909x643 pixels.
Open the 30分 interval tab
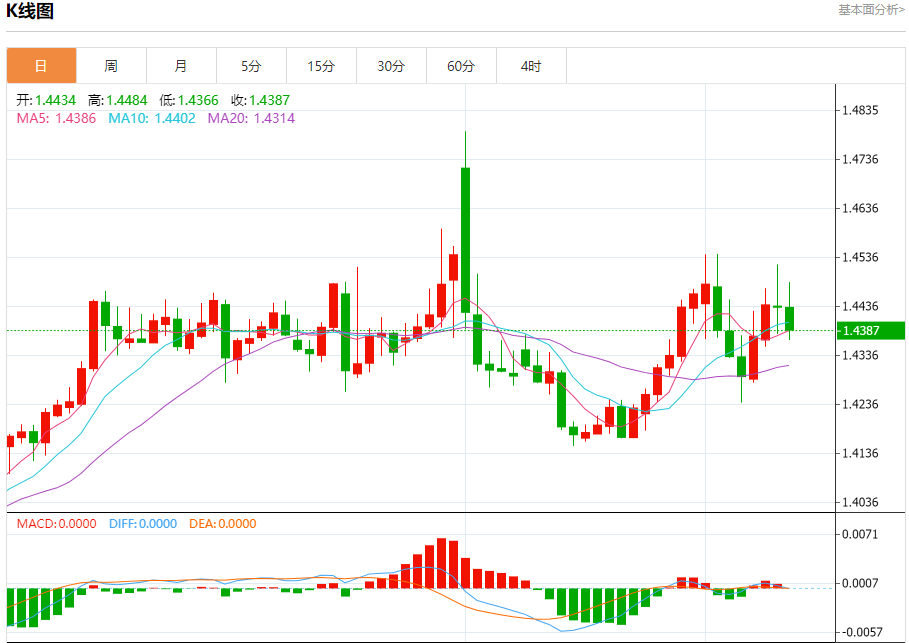391,66
